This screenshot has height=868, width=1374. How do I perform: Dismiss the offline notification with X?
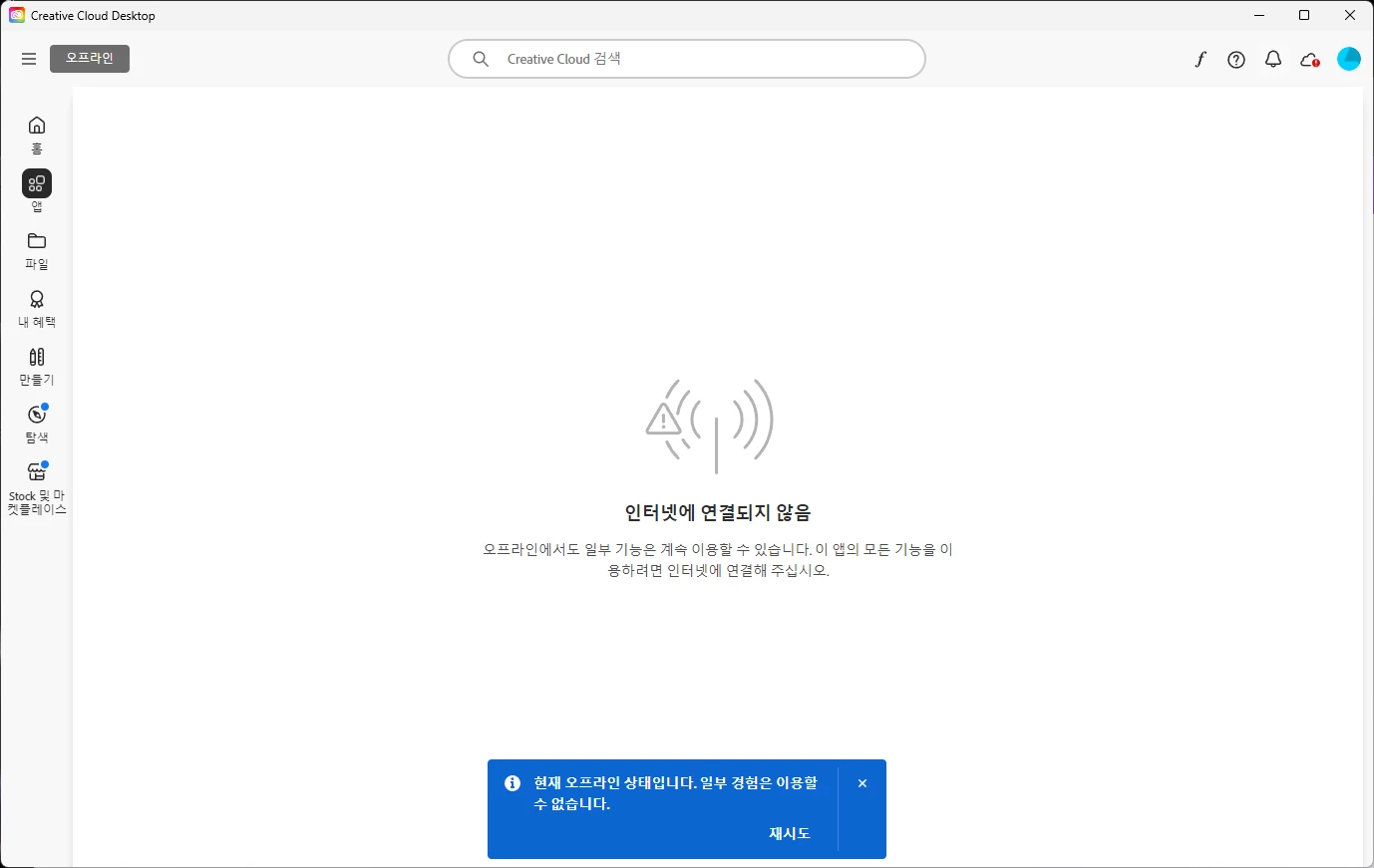point(862,783)
